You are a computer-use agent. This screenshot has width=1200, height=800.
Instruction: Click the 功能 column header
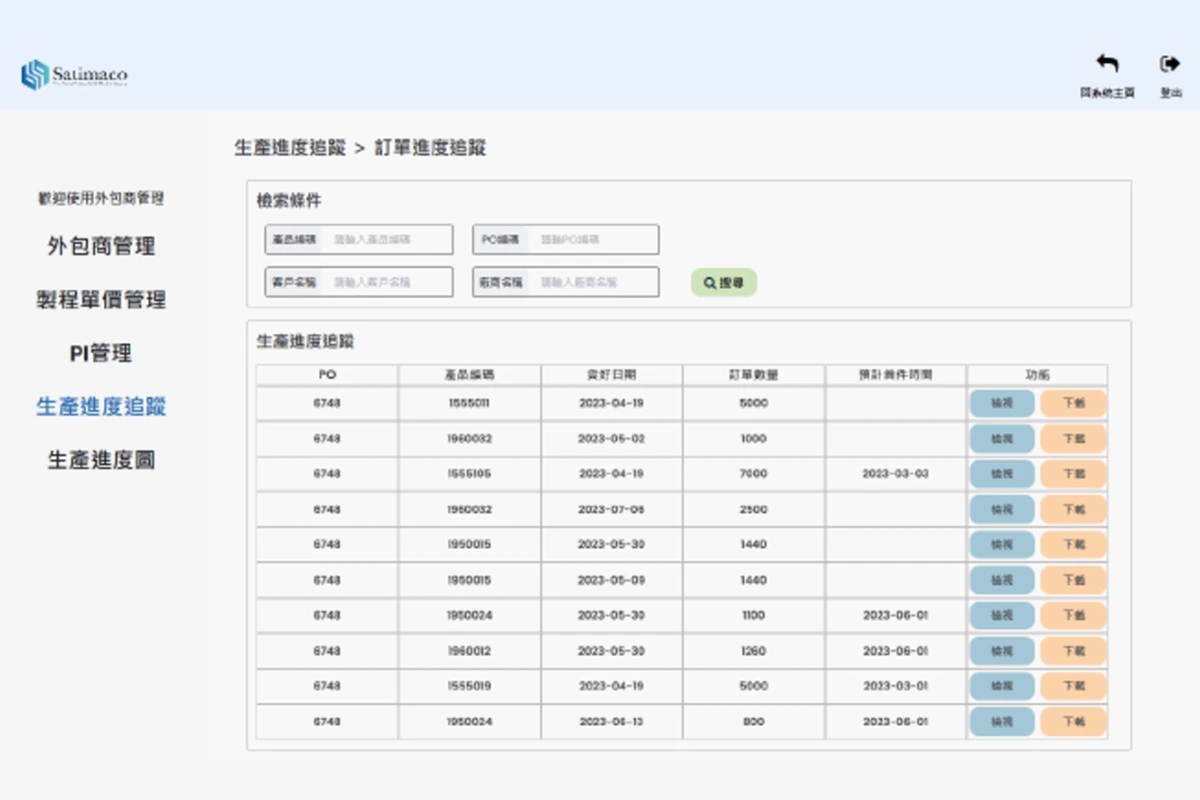(1037, 375)
